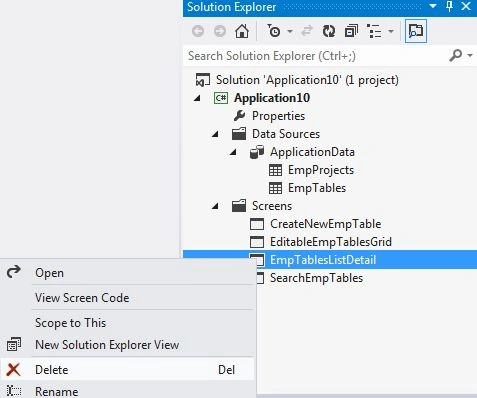
Task: Open the Solution Explorer window position menu
Action: click(x=433, y=6)
